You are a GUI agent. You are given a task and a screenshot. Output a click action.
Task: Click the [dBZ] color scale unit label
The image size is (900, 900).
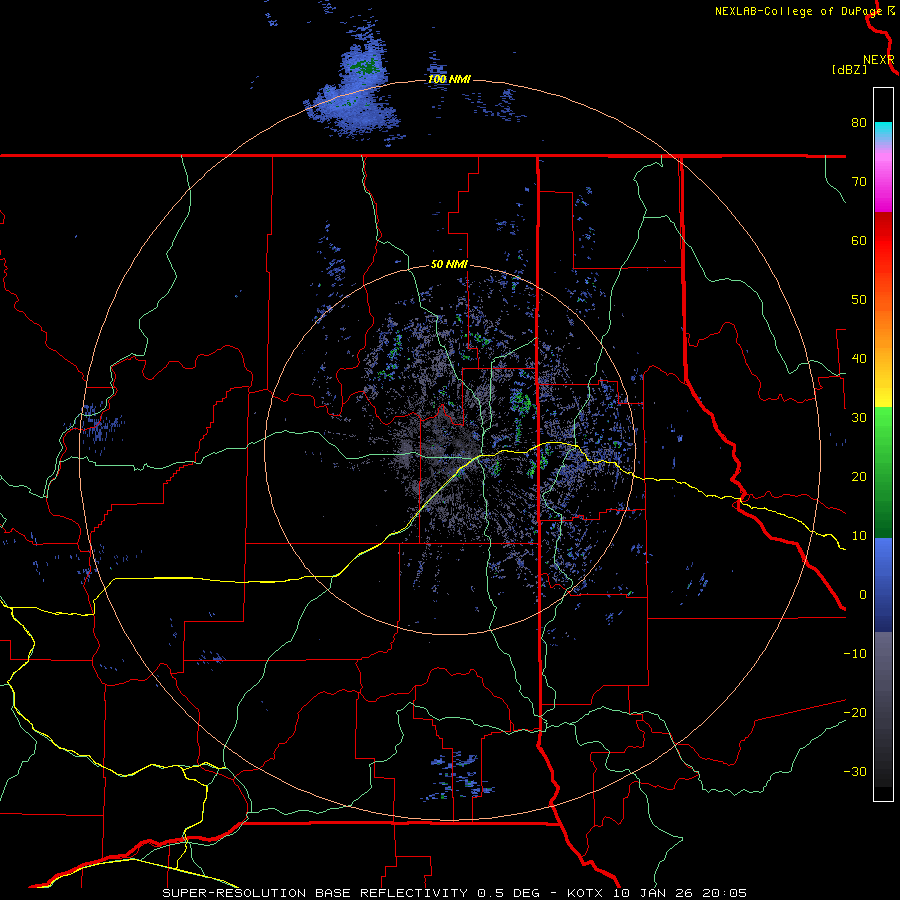point(849,70)
